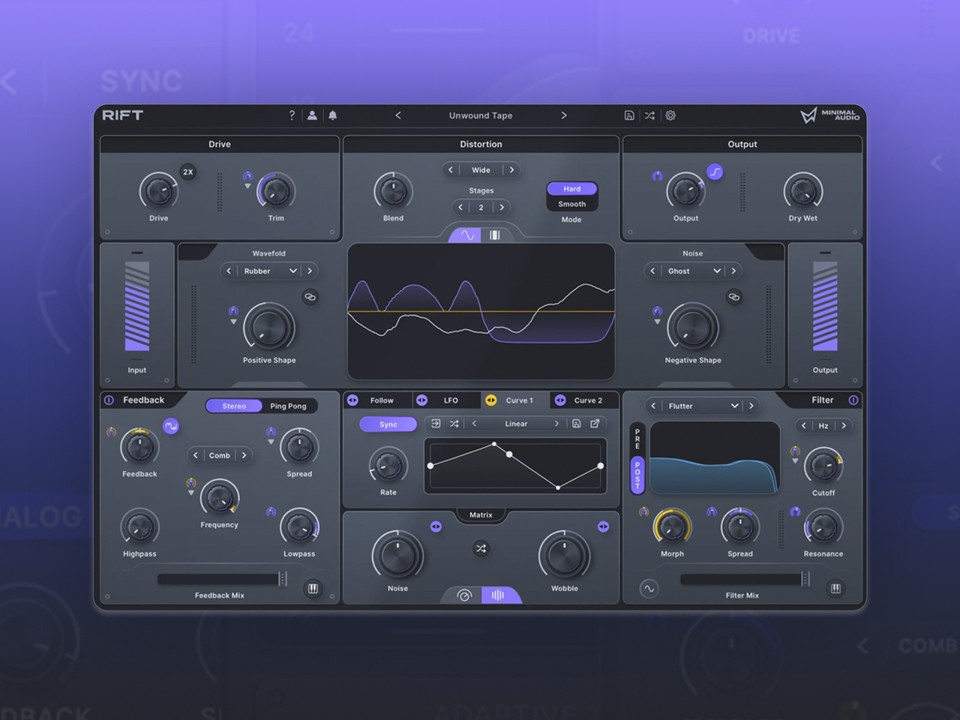This screenshot has width=960, height=720.
Task: Click the modulation source icon above Noise knob
Action: point(436,526)
